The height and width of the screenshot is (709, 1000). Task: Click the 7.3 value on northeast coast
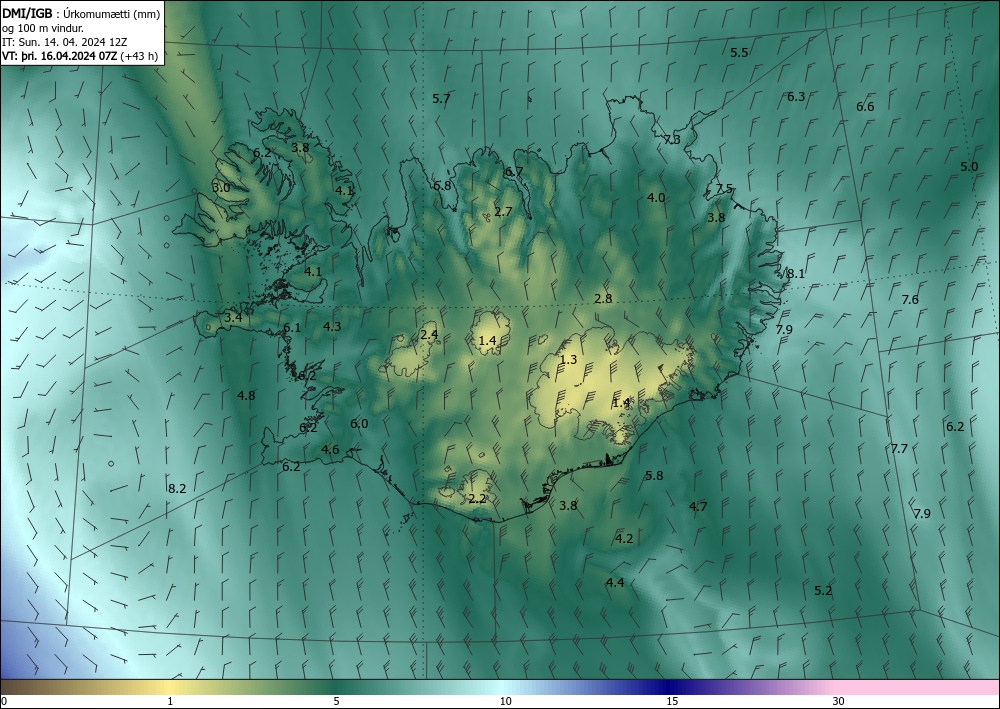pyautogui.click(x=672, y=139)
